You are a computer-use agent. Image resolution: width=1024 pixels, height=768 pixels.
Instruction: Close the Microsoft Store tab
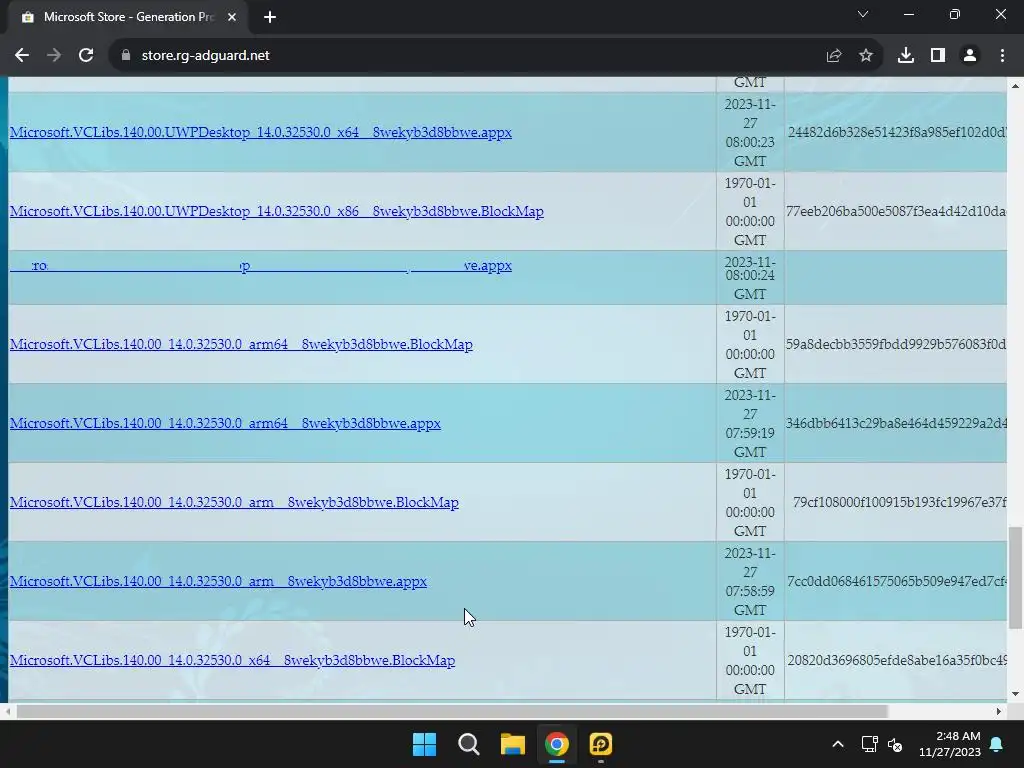[x=232, y=17]
